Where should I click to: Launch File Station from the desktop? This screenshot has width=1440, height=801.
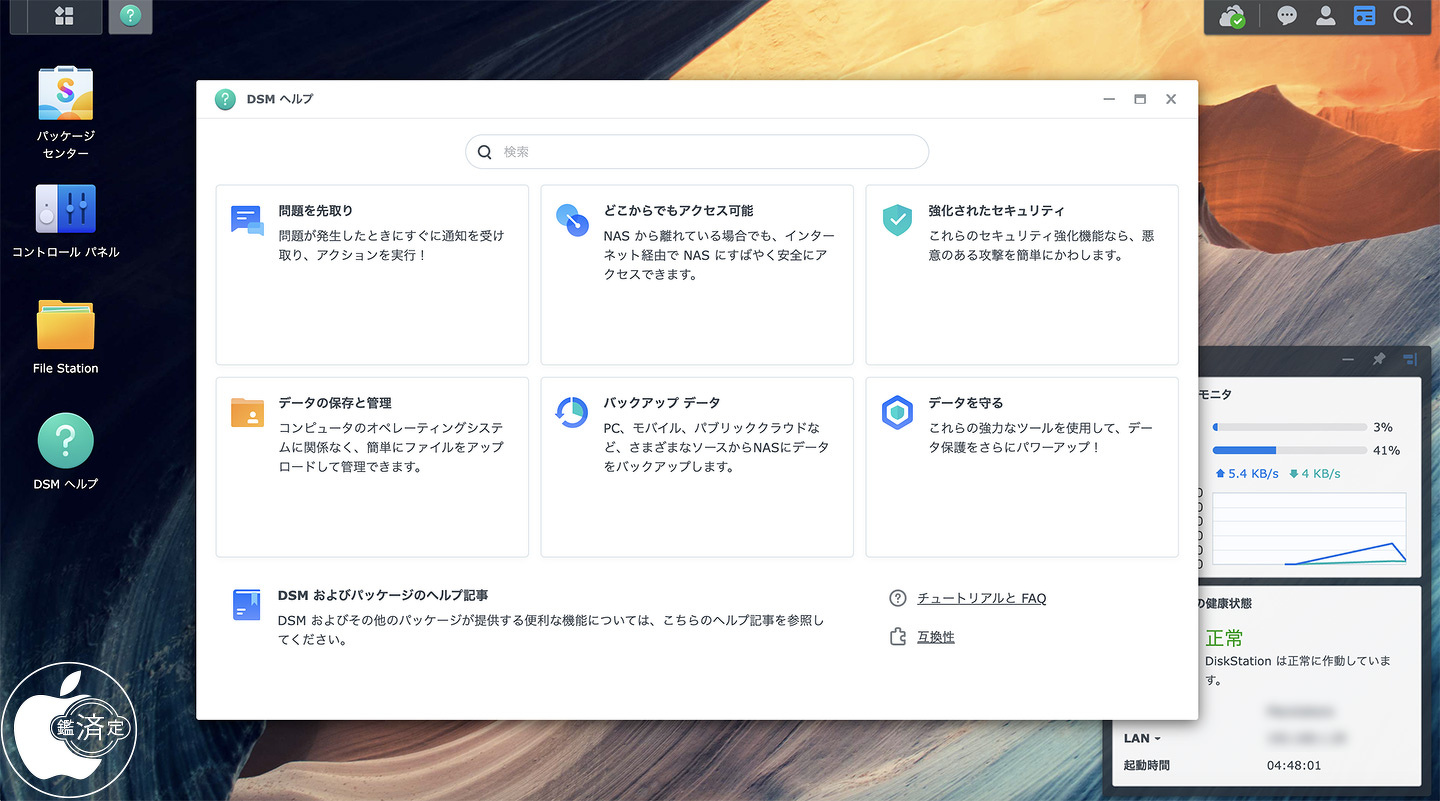(x=65, y=336)
